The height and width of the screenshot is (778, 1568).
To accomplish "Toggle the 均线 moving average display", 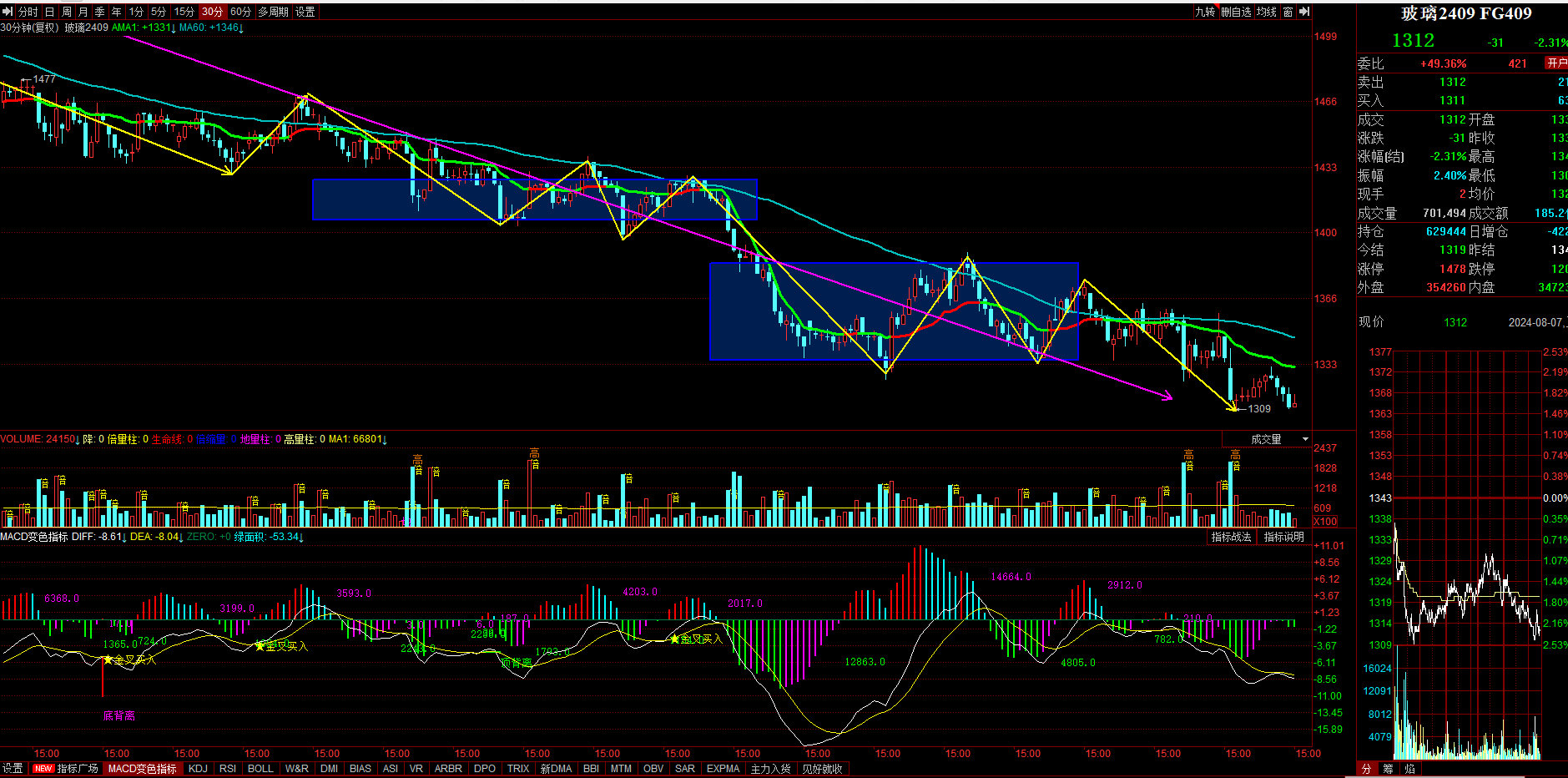I will coord(1267,12).
